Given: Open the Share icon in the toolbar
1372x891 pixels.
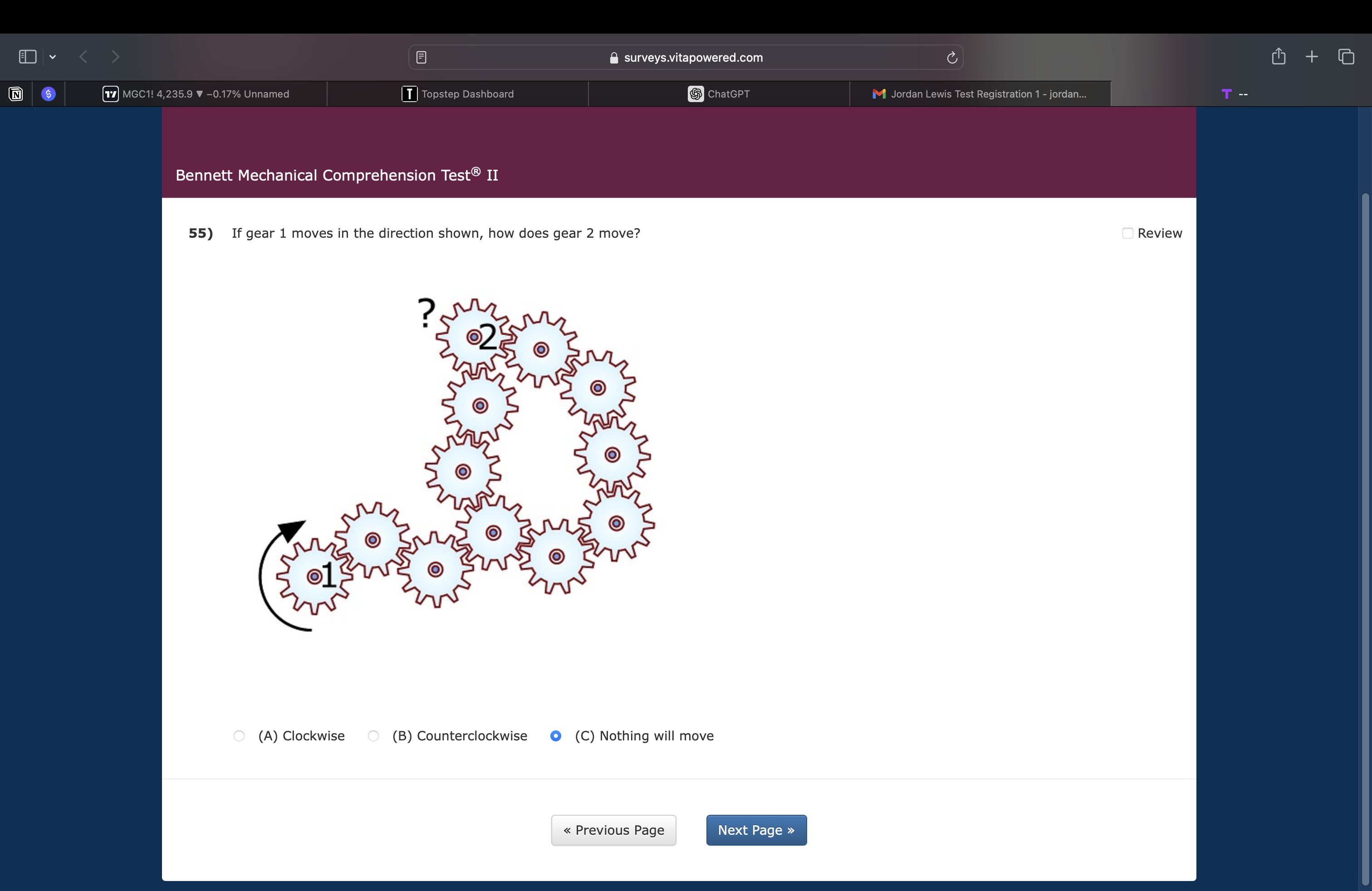Looking at the screenshot, I should [x=1278, y=56].
